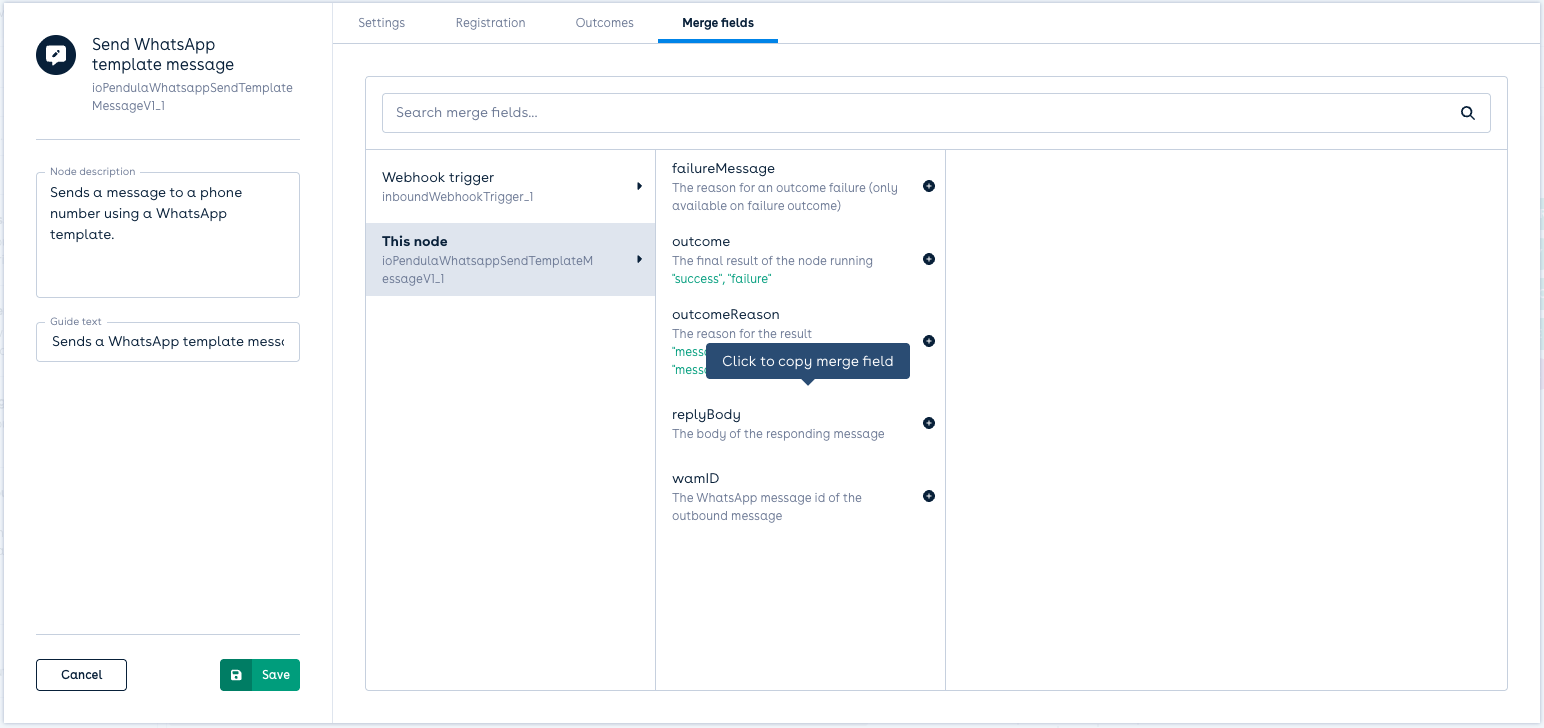Viewport: 1544px width, 728px height.
Task: Open the Registration tab
Action: (490, 23)
